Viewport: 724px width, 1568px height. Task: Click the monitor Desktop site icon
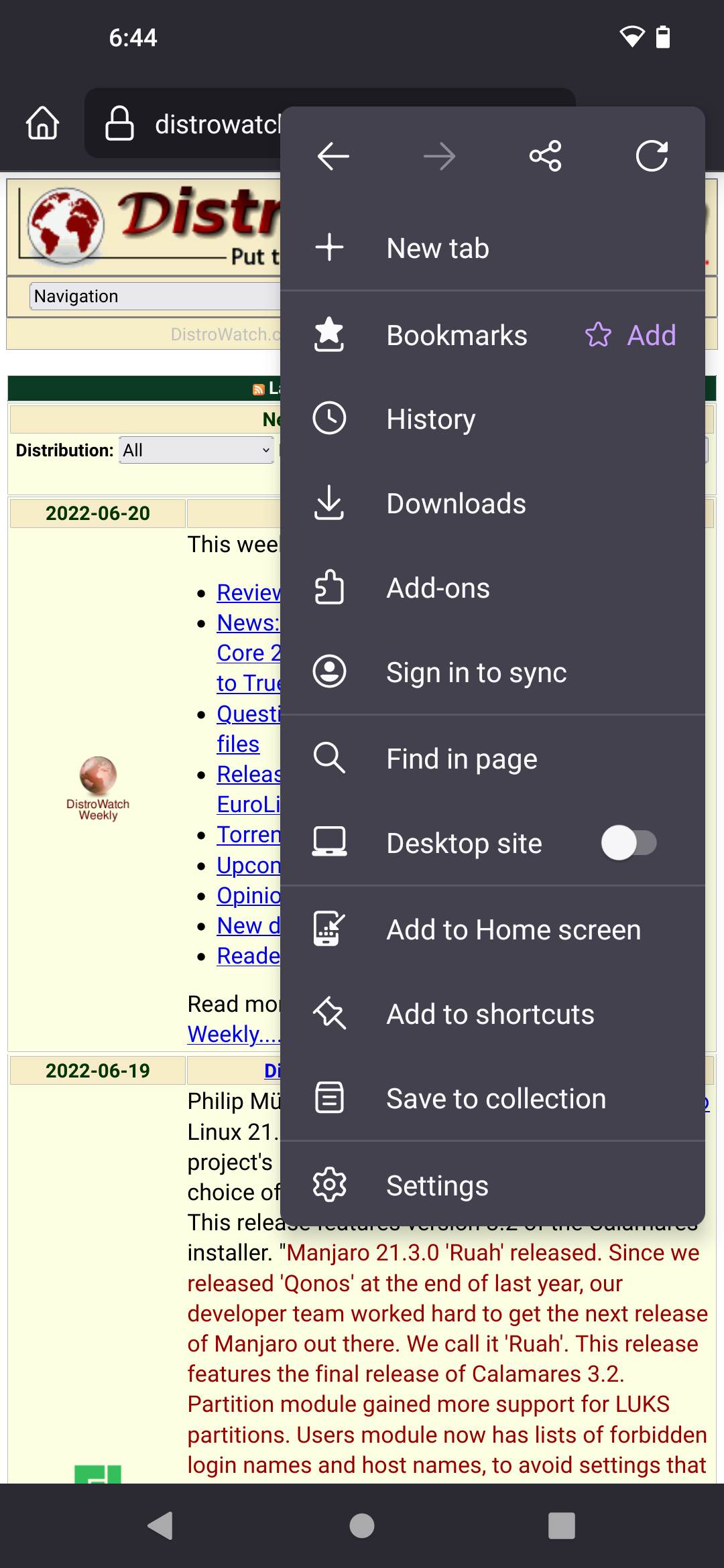(329, 842)
